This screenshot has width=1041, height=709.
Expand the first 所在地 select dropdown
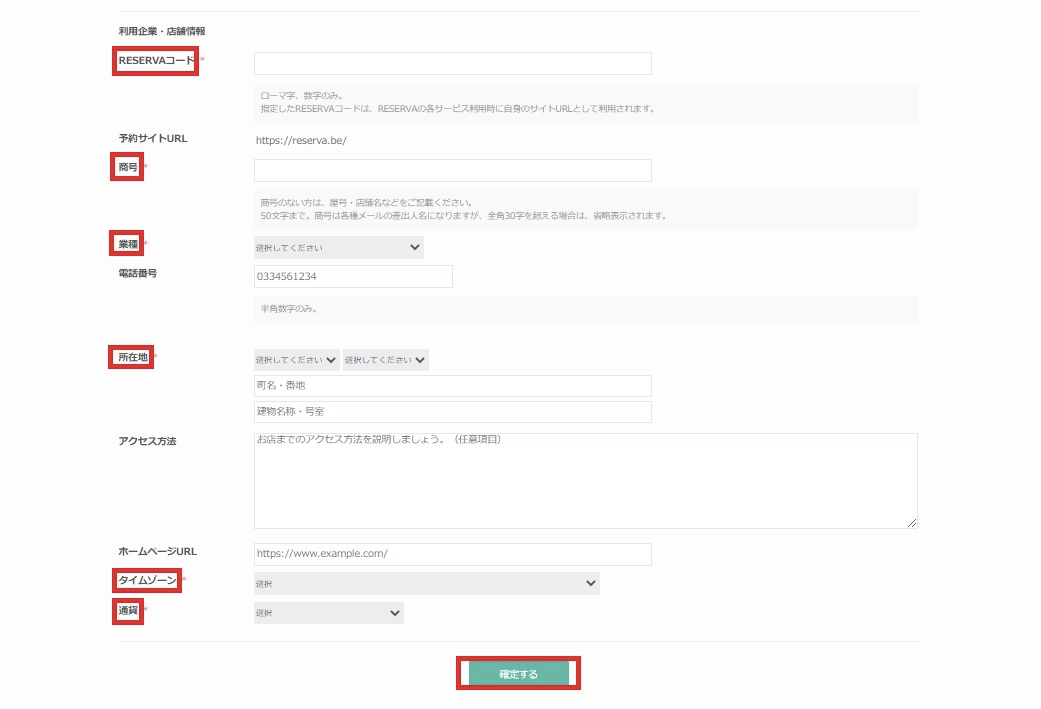[297, 360]
